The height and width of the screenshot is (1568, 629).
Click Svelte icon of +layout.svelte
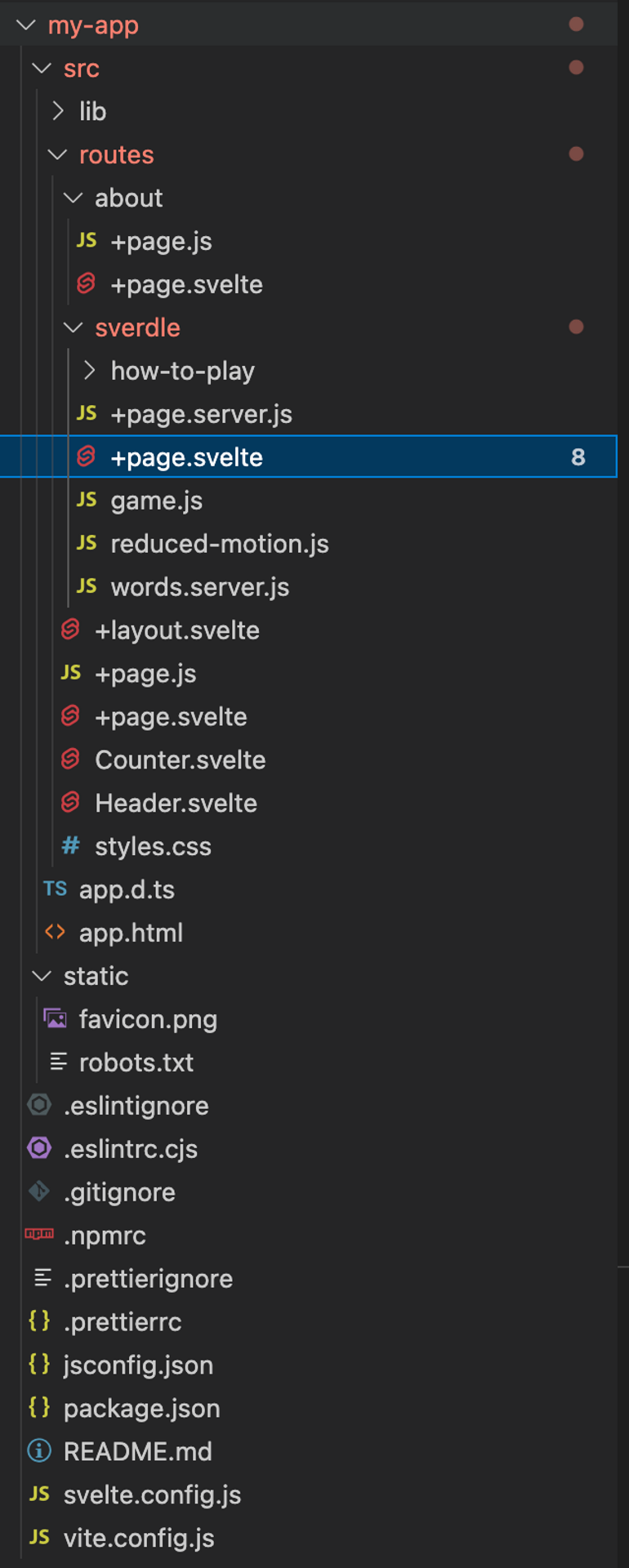click(71, 630)
